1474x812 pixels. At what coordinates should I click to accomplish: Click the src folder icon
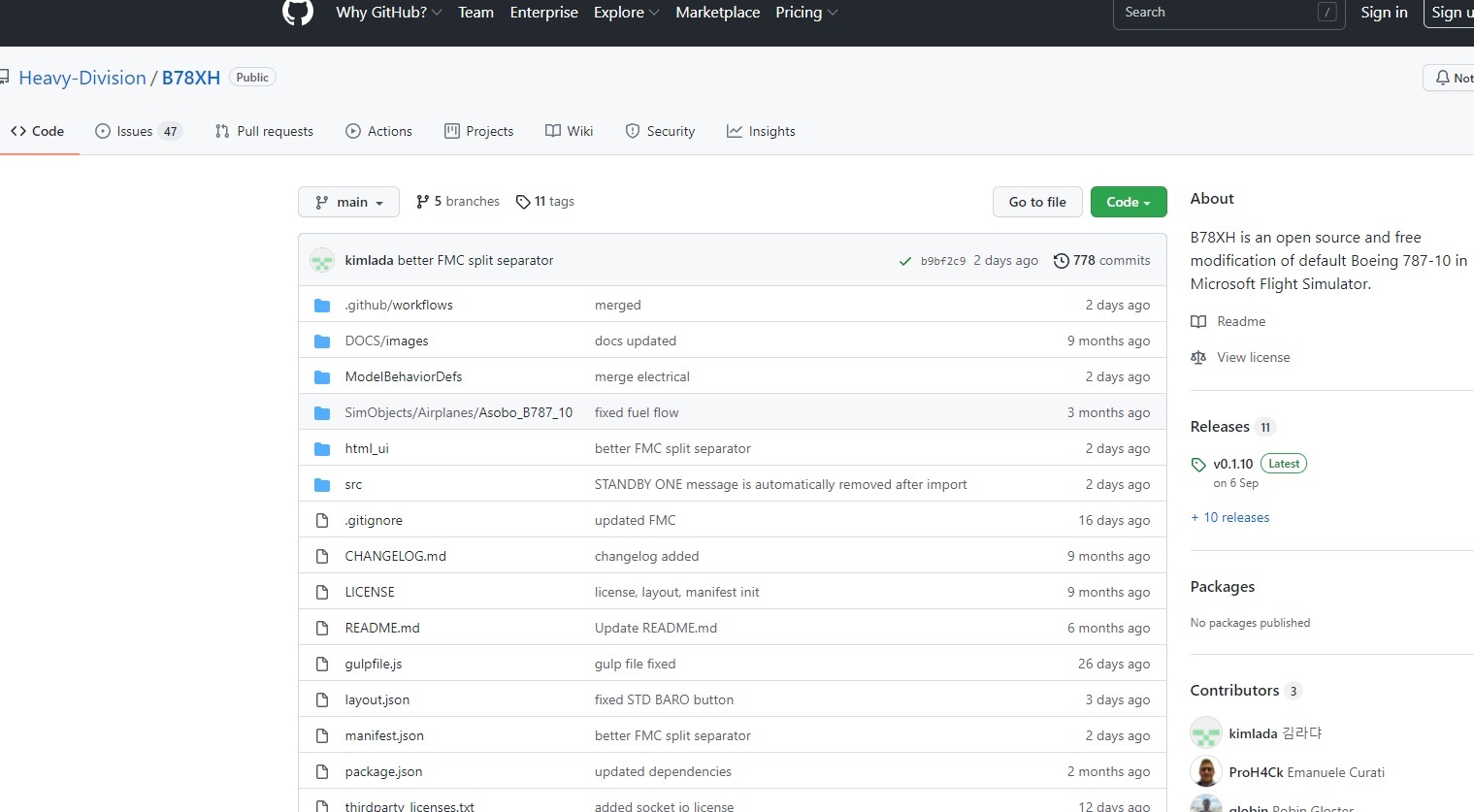322,485
